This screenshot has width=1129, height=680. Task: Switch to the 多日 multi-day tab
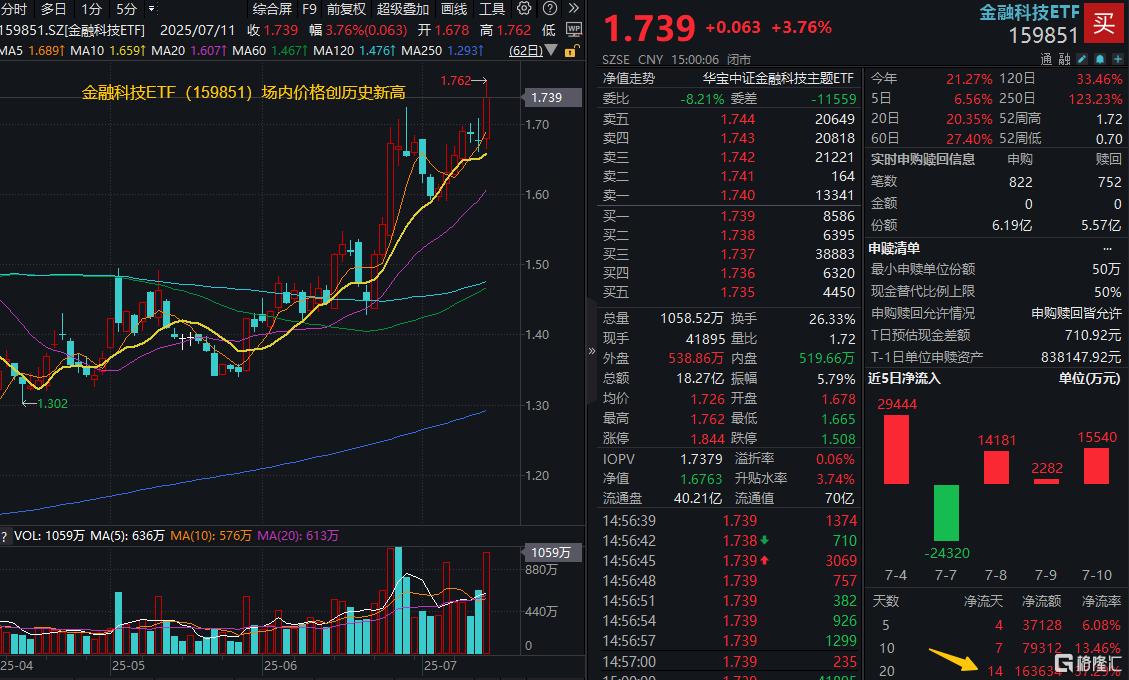point(53,9)
